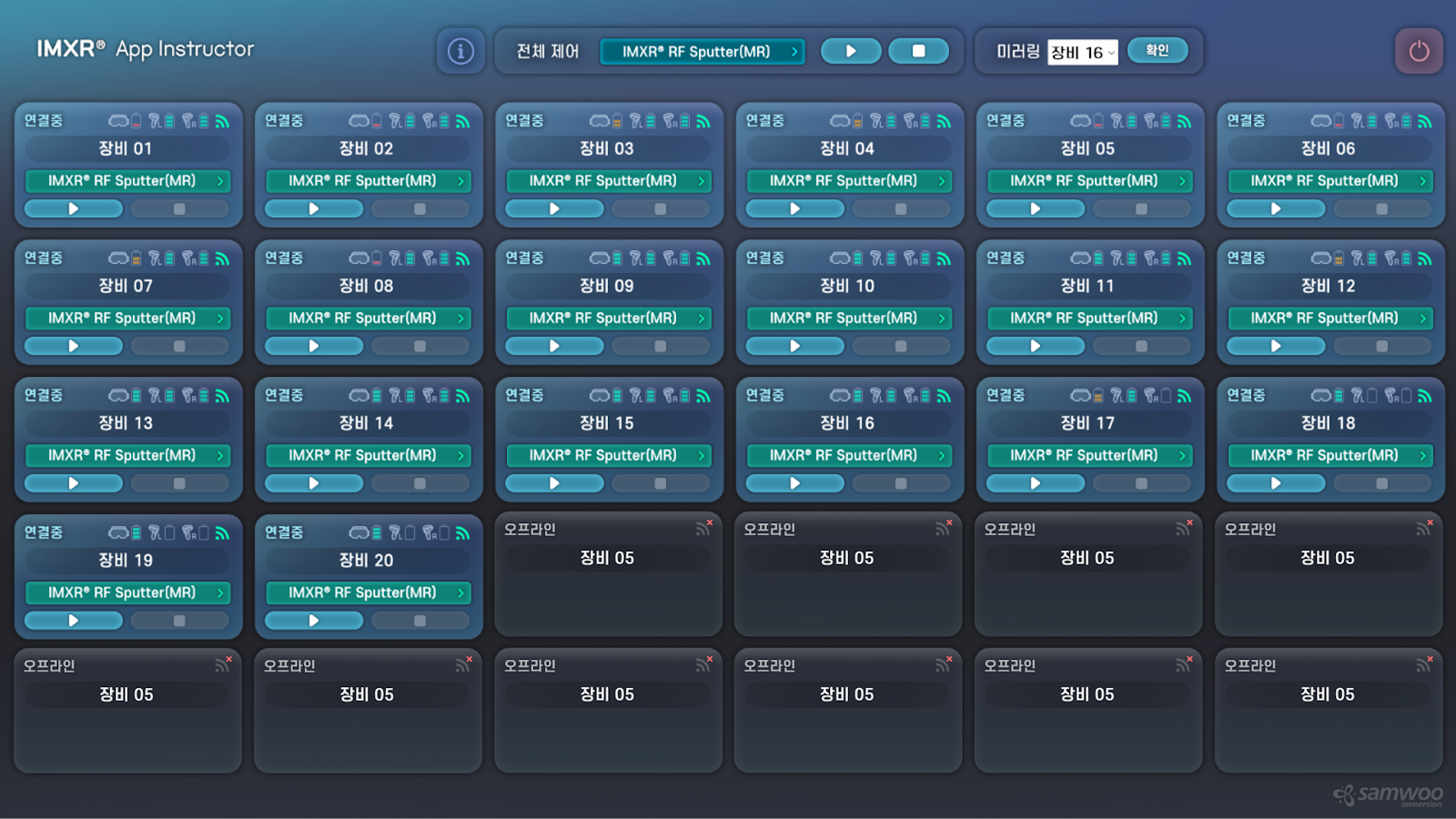Stop playback on 장비 07

click(x=179, y=347)
